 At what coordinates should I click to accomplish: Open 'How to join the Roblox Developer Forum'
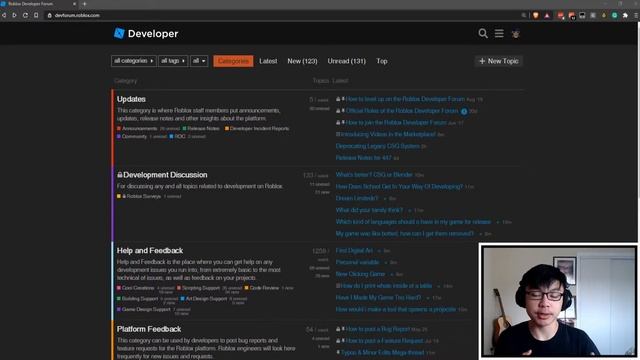pyautogui.click(x=396, y=122)
